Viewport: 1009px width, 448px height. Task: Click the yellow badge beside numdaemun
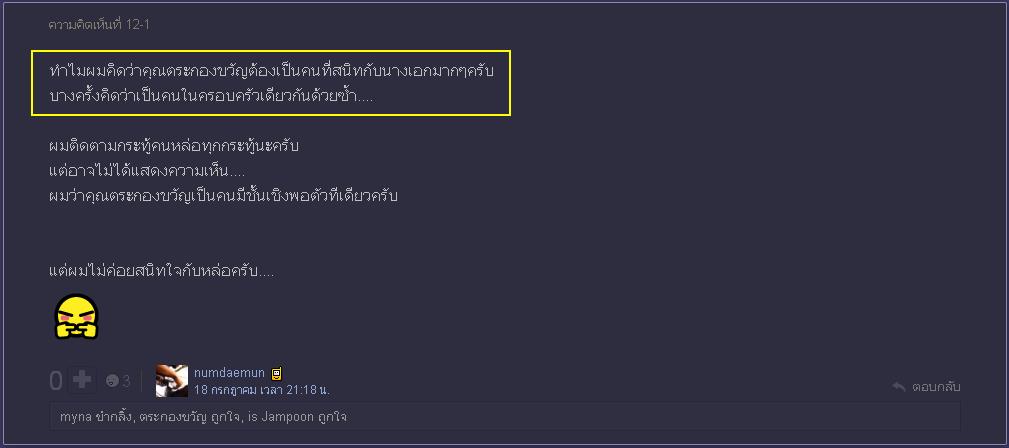(276, 373)
